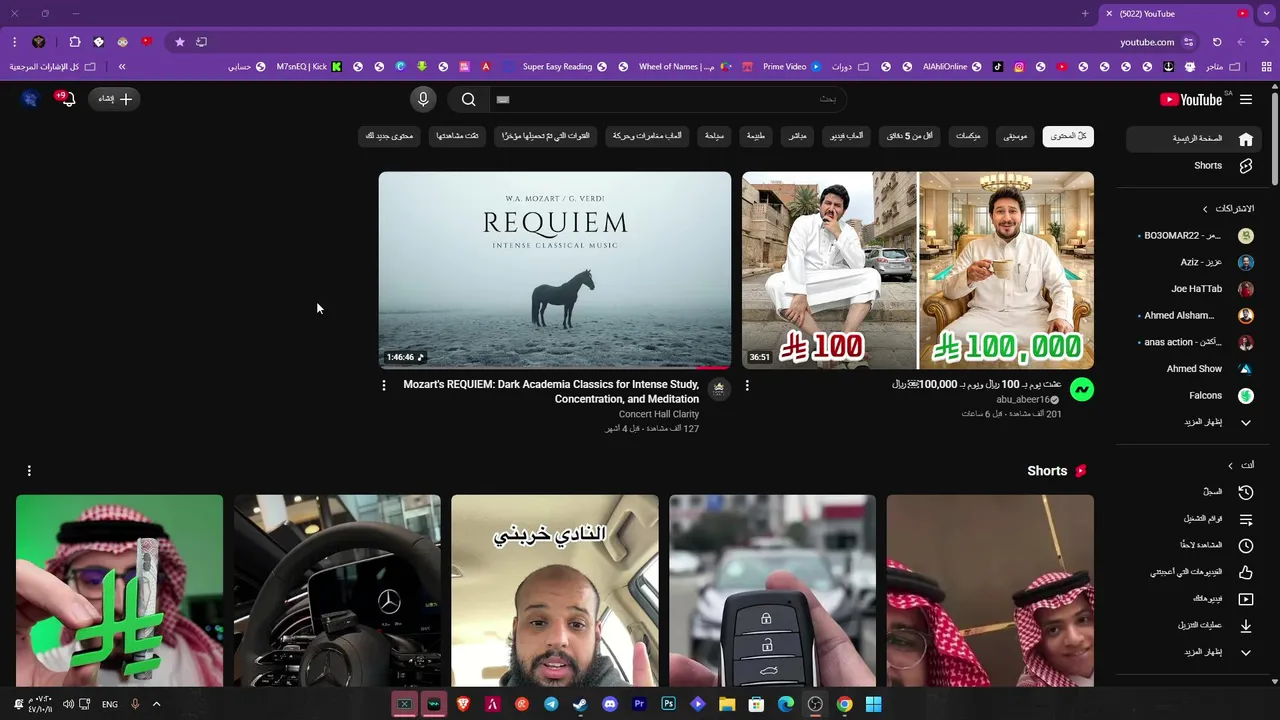Screen dimensions: 1280x720
Task: Open the متاجر bookmarks folder
Action: 1223,67
